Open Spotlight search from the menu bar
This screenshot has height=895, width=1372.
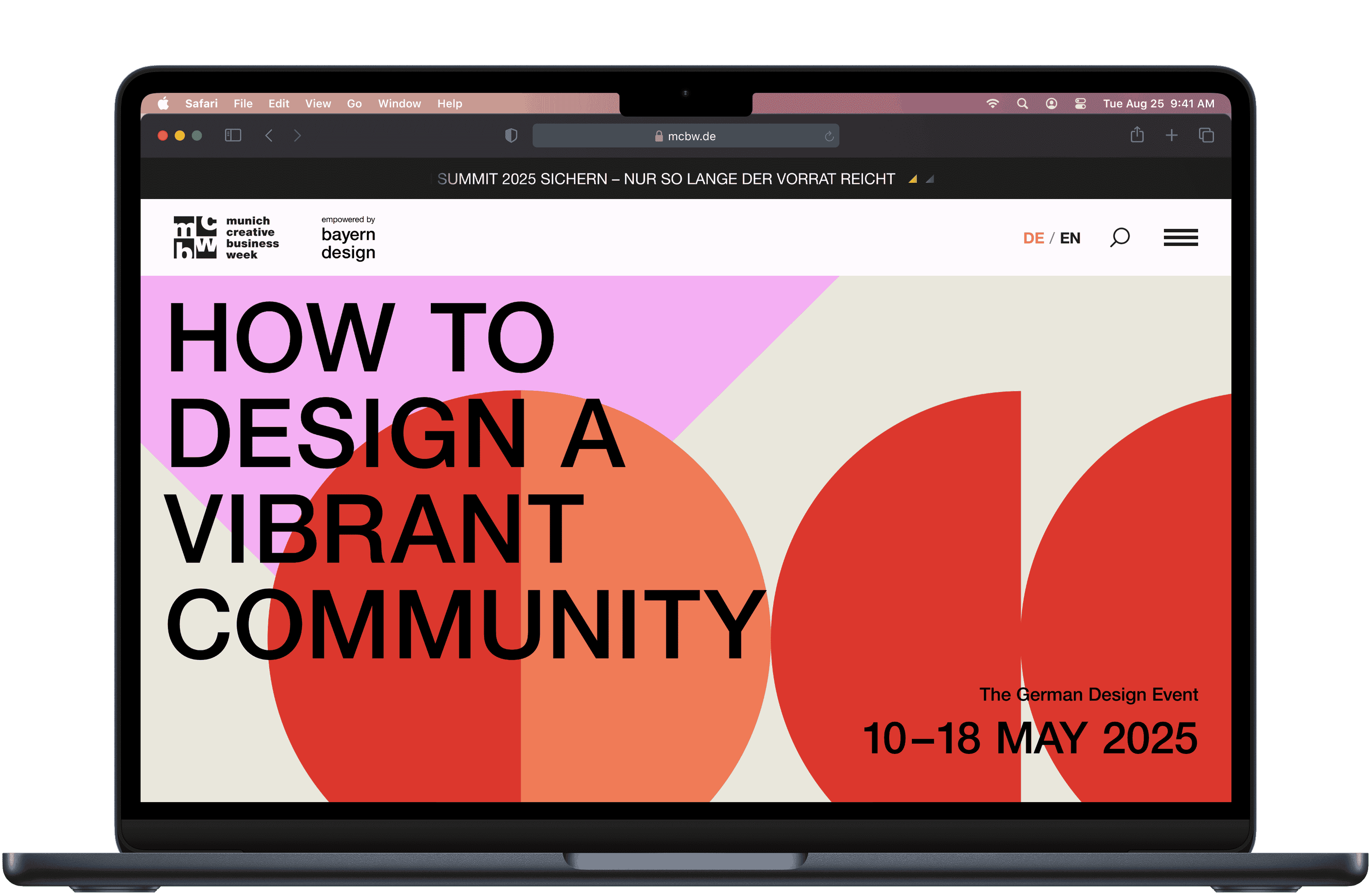coord(1022,103)
